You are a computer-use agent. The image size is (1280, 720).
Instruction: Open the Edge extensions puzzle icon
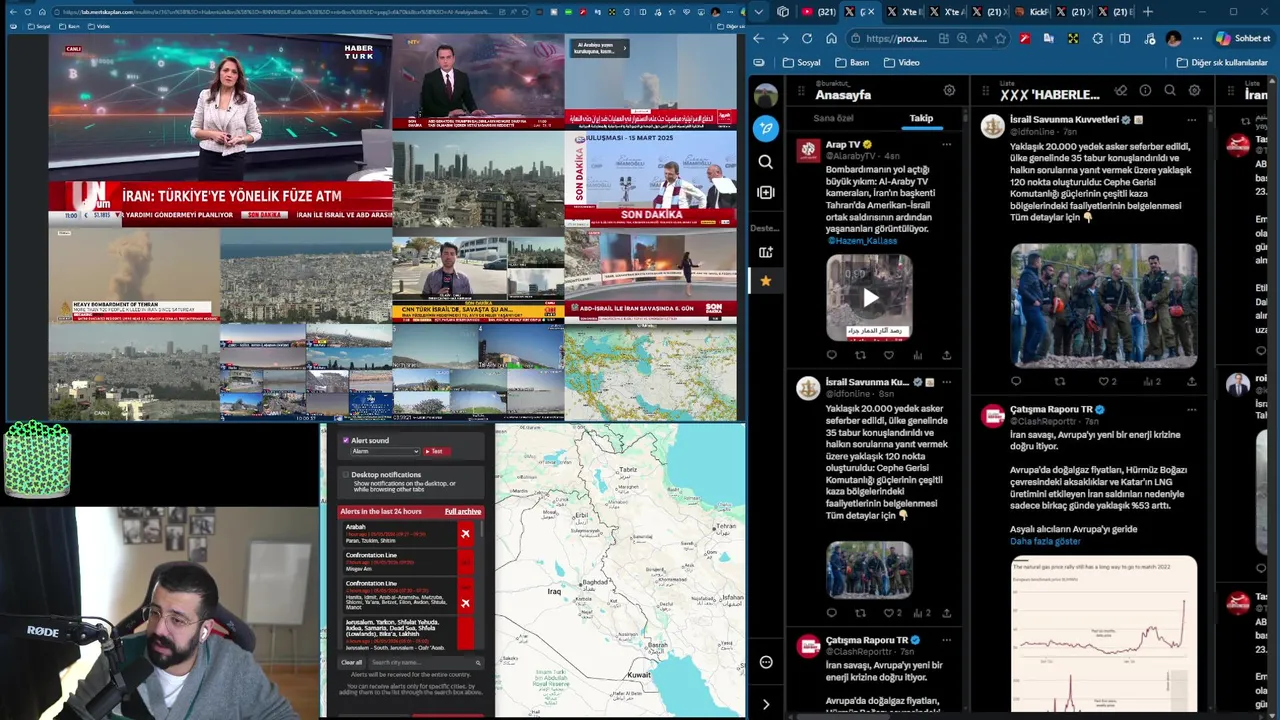click(x=1098, y=38)
